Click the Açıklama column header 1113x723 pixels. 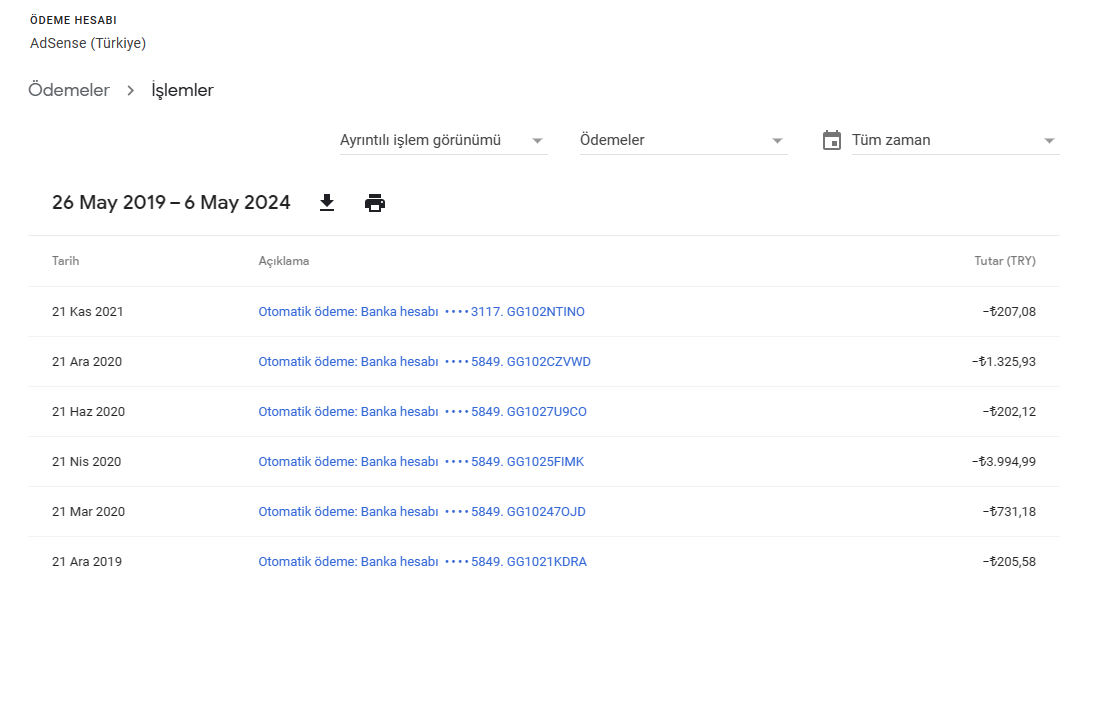click(283, 261)
